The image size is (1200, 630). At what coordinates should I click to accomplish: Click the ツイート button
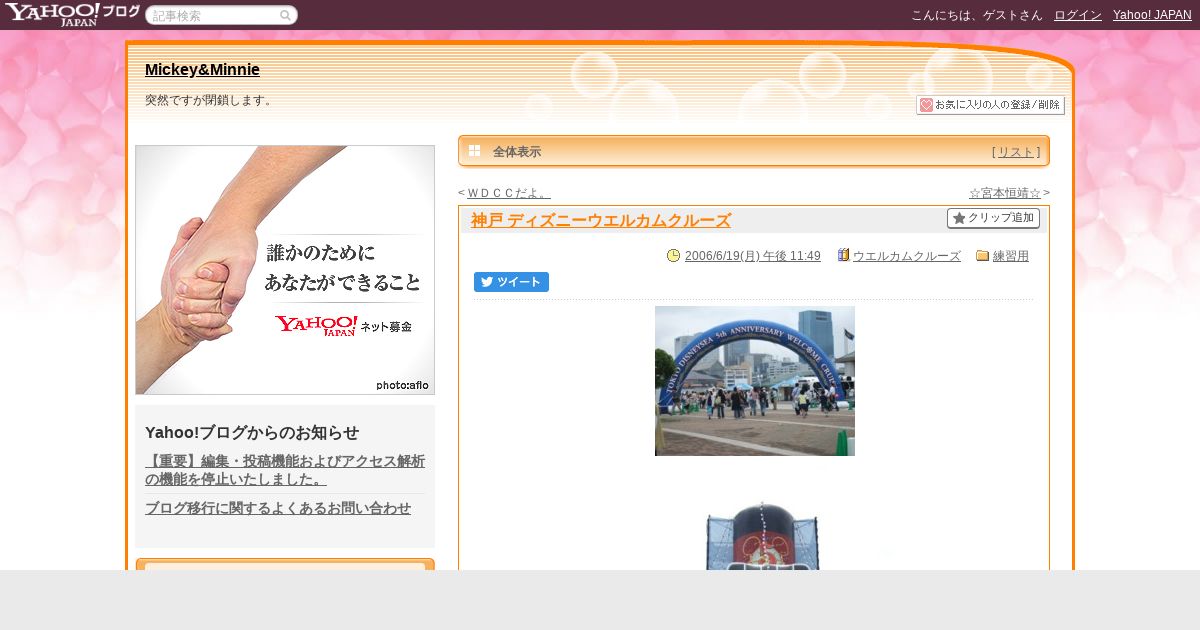coord(511,282)
